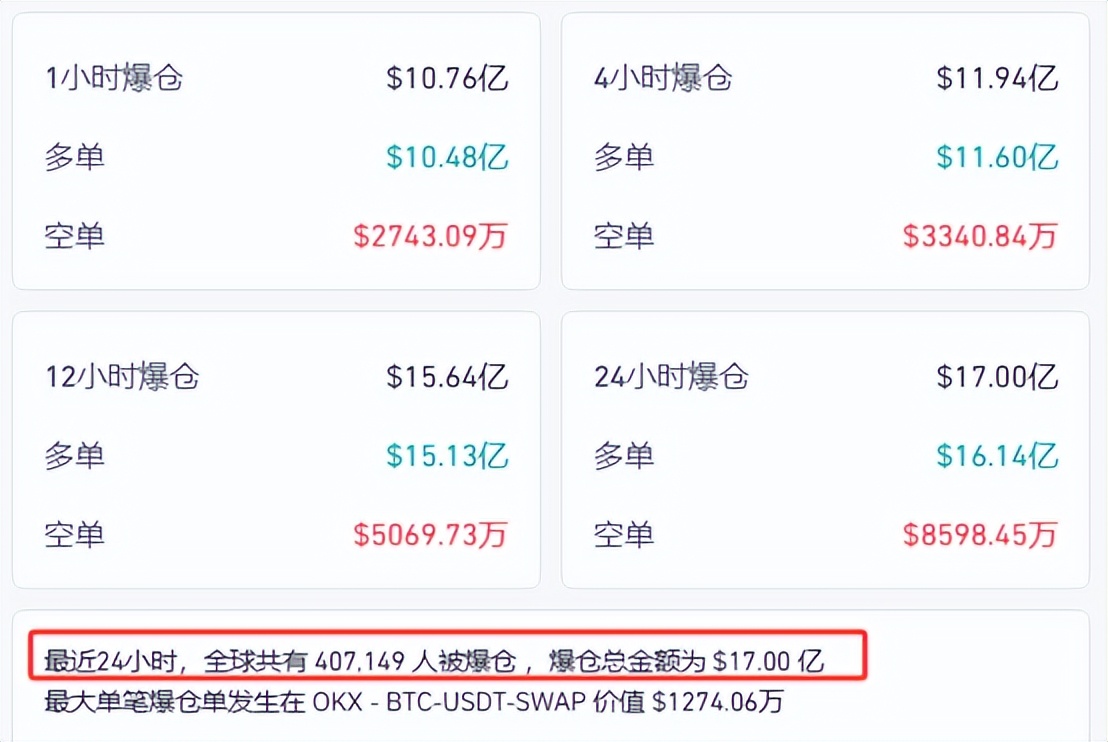
Task: Click the $11.60亿 long position value
Action: click(997, 157)
